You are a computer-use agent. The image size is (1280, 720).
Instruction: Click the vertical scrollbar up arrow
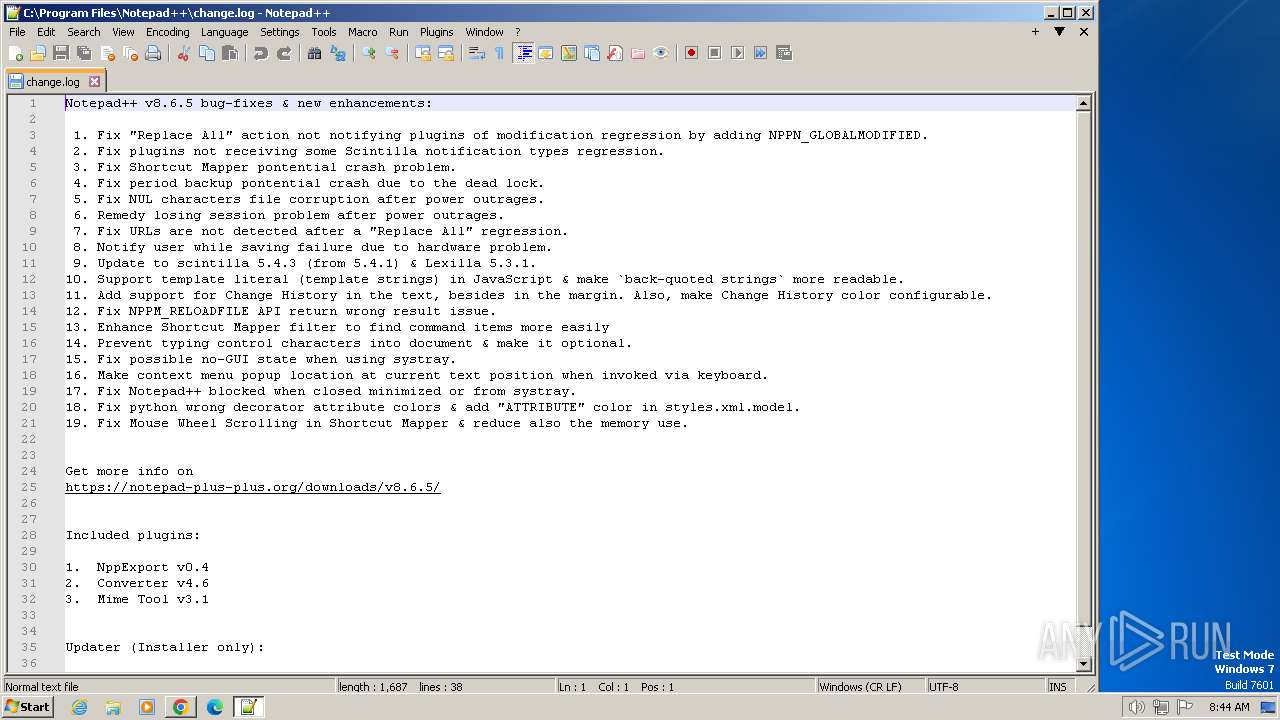(1083, 103)
